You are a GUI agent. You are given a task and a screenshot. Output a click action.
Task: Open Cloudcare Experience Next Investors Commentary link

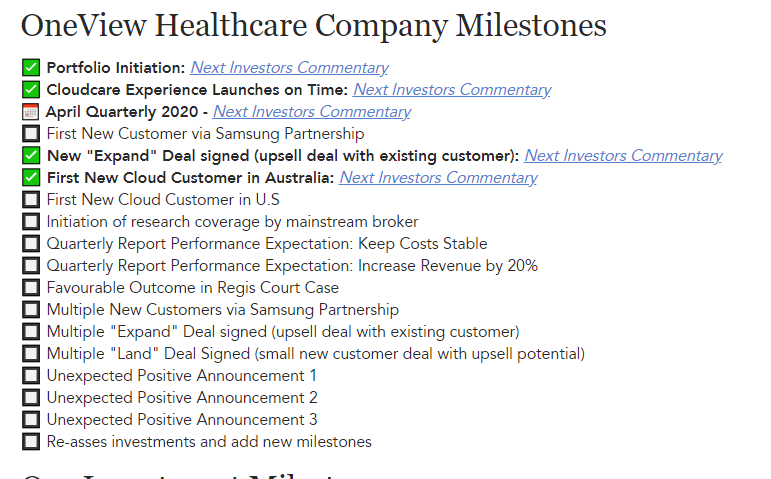tap(452, 90)
